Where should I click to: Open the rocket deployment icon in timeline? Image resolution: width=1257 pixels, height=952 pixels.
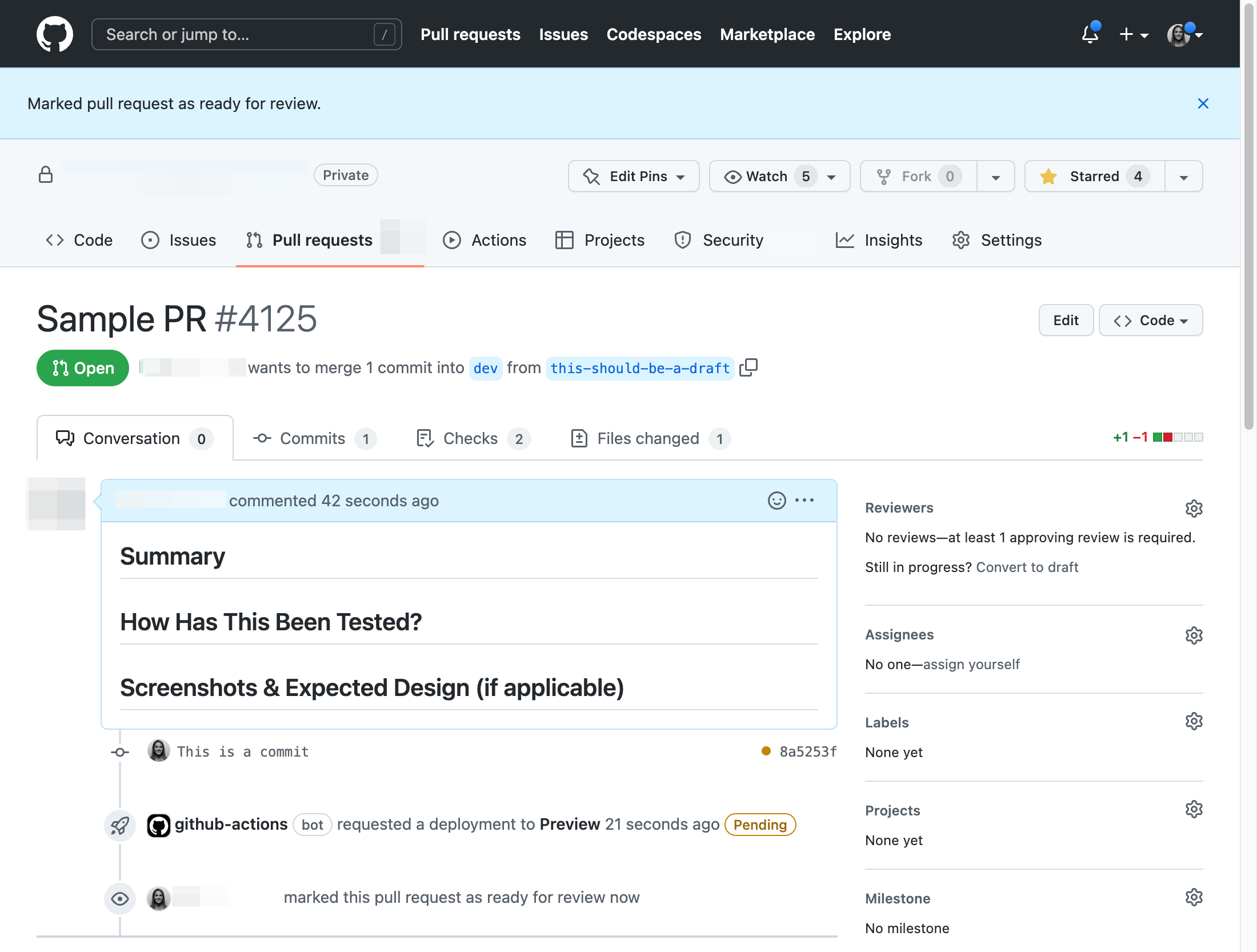[x=120, y=825]
